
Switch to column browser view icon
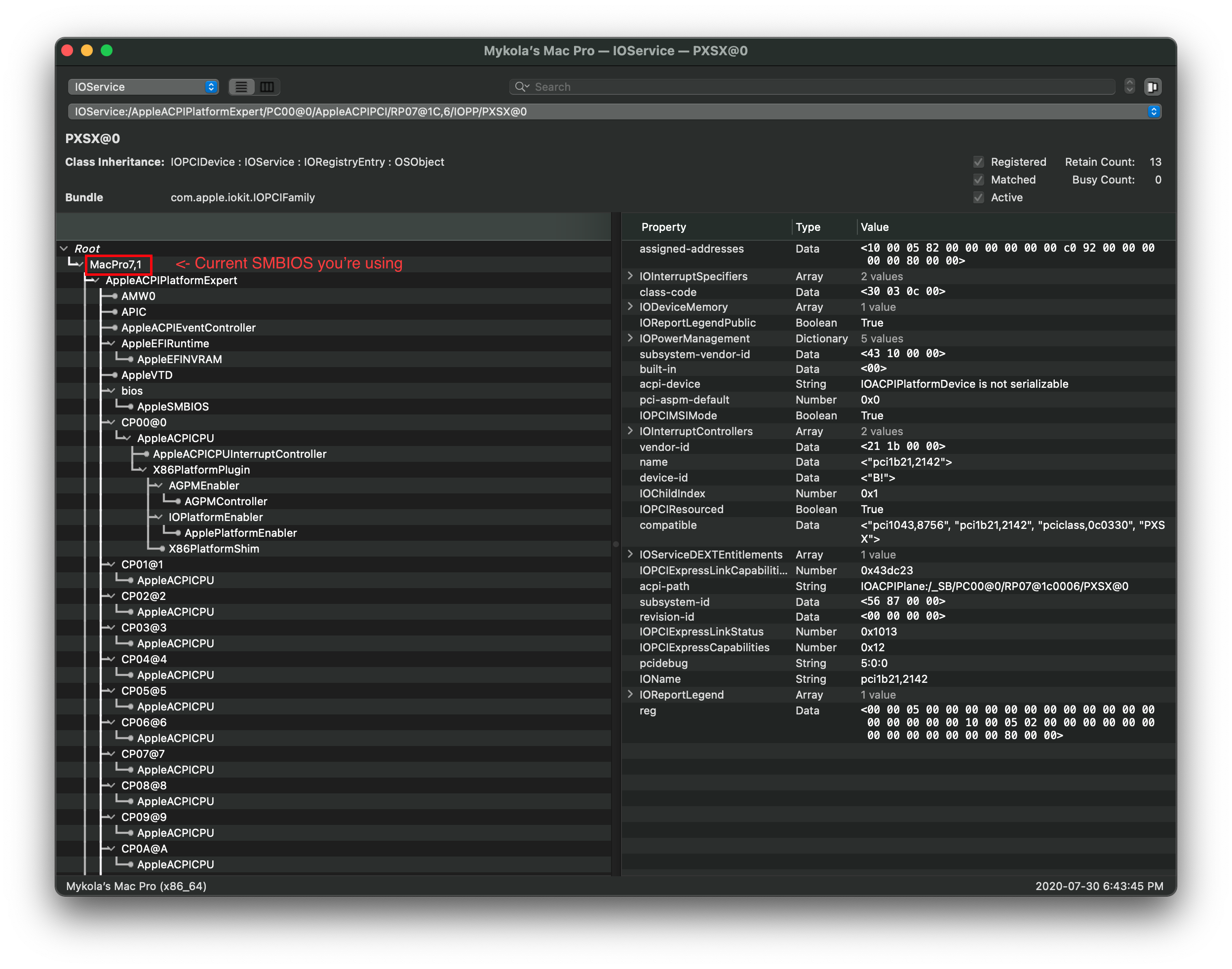pyautogui.click(x=267, y=87)
